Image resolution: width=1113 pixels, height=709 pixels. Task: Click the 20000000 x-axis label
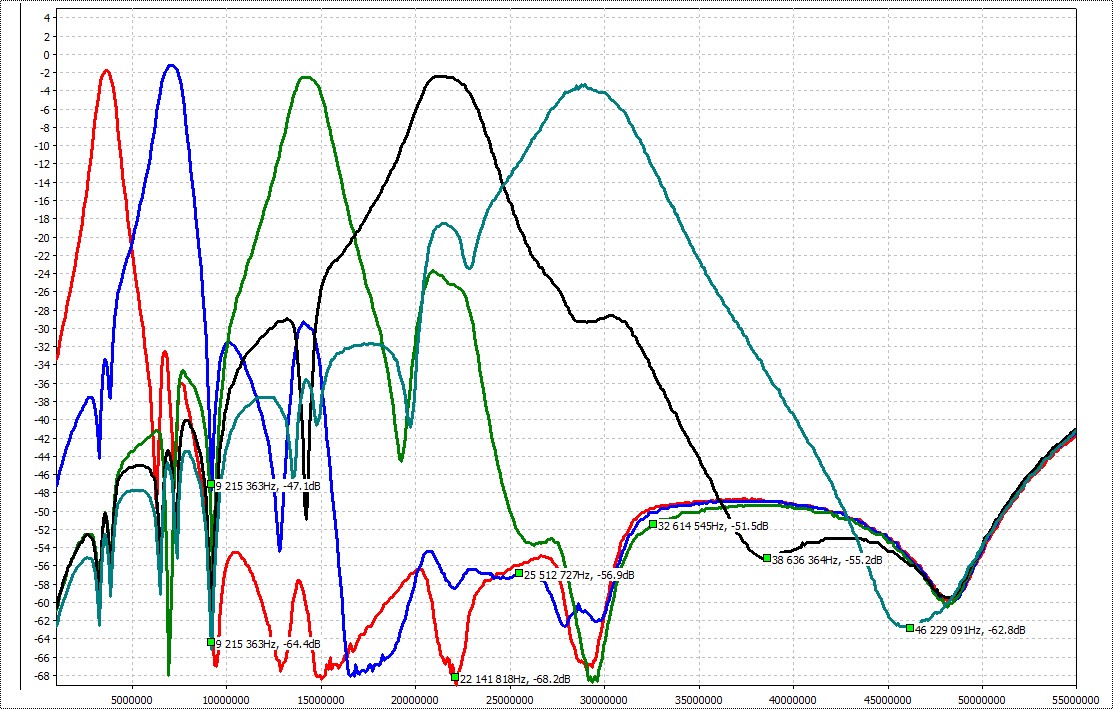(414, 698)
